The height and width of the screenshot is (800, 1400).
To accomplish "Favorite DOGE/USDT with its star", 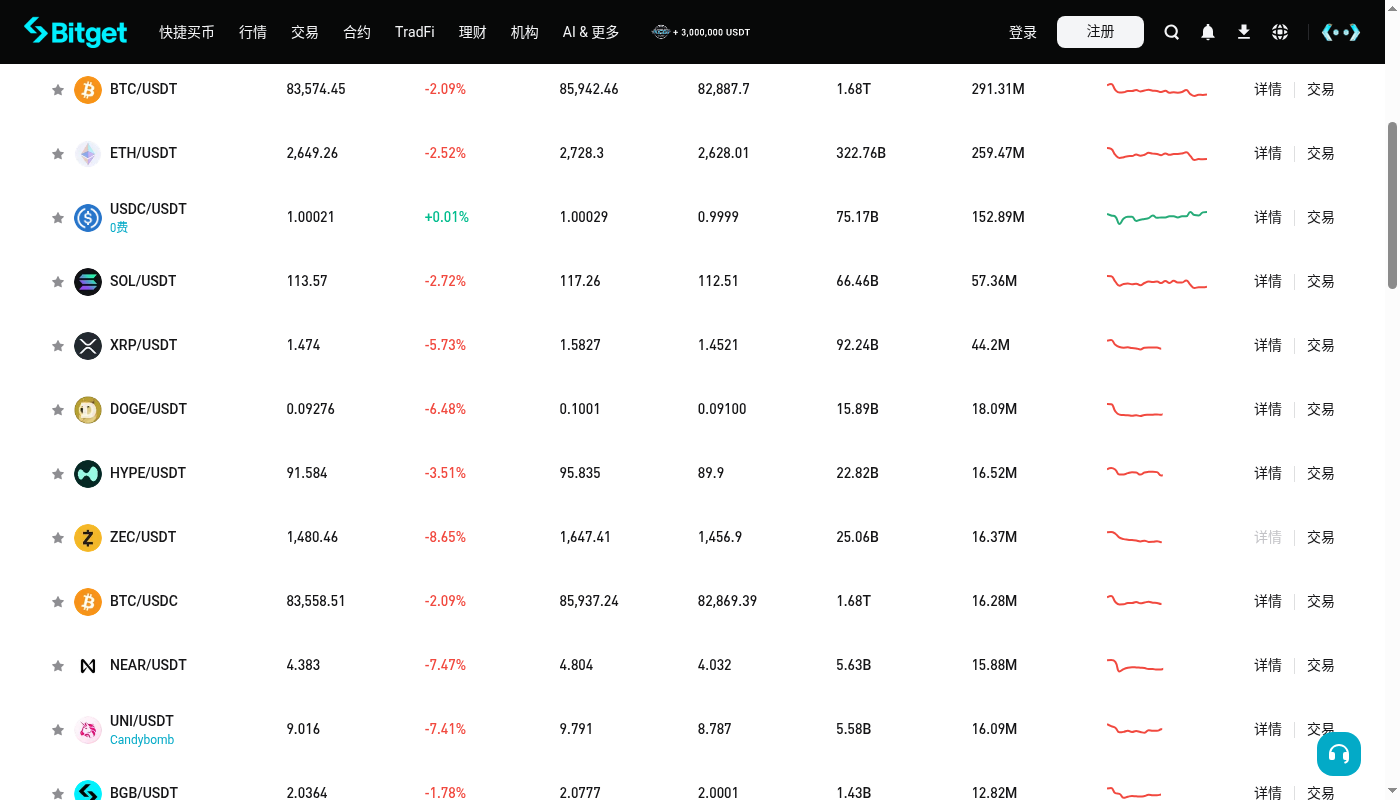I will coord(58,410).
